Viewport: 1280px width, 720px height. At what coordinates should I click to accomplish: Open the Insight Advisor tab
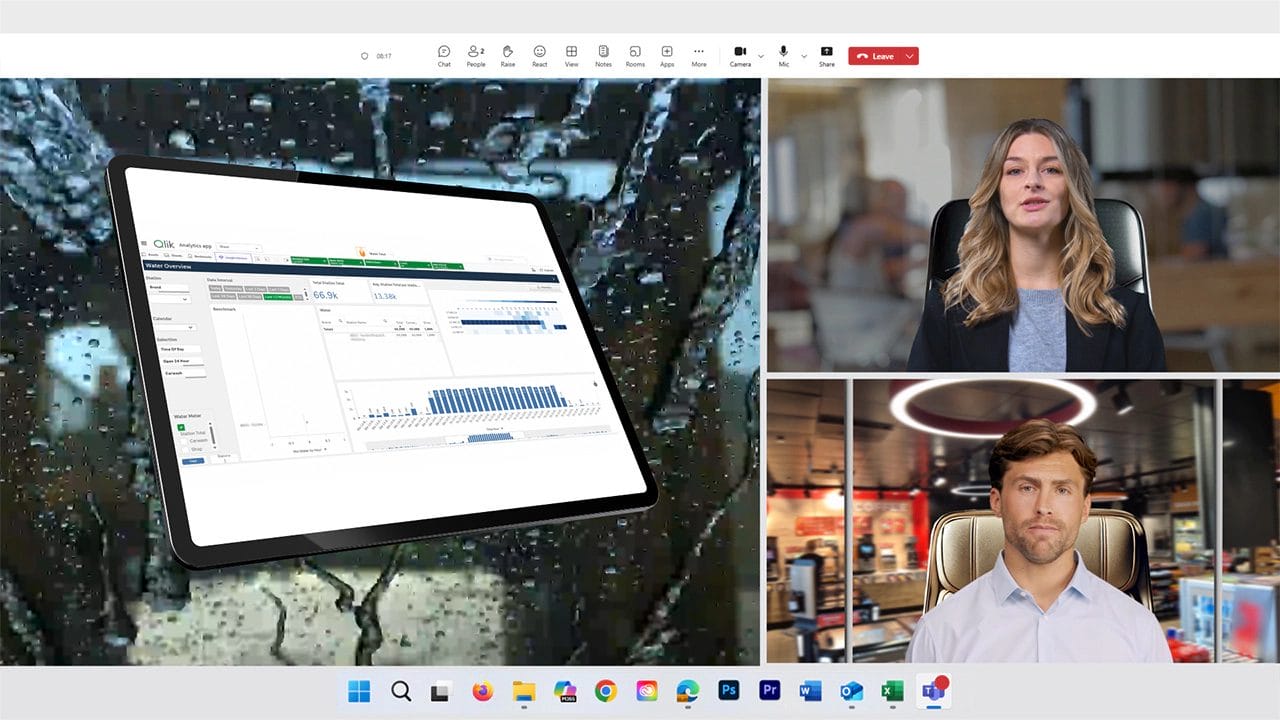pyautogui.click(x=233, y=258)
